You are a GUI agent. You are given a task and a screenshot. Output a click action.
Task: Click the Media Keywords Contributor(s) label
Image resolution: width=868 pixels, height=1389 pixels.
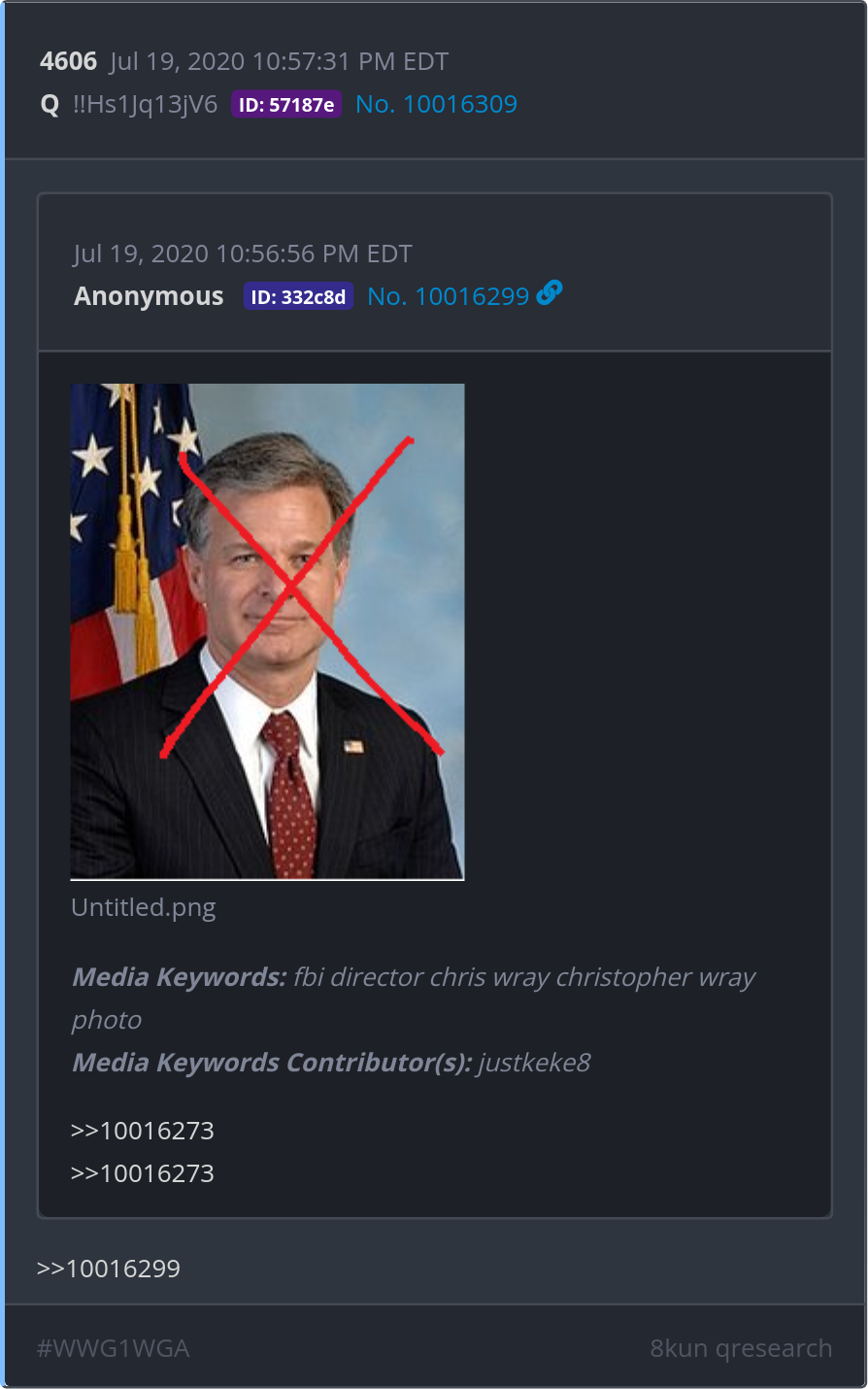click(272, 1063)
